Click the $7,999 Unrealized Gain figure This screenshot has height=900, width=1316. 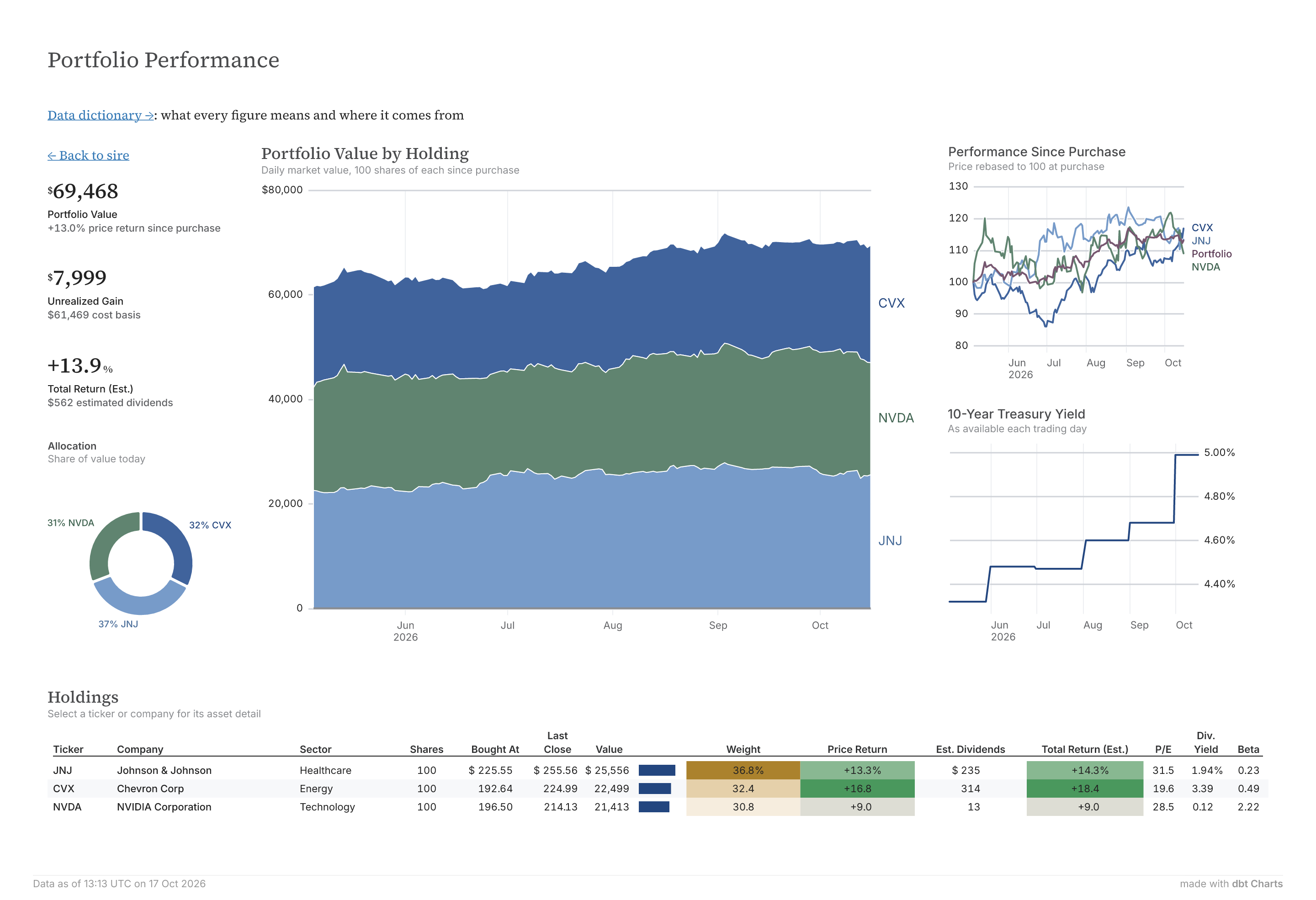[x=77, y=278]
